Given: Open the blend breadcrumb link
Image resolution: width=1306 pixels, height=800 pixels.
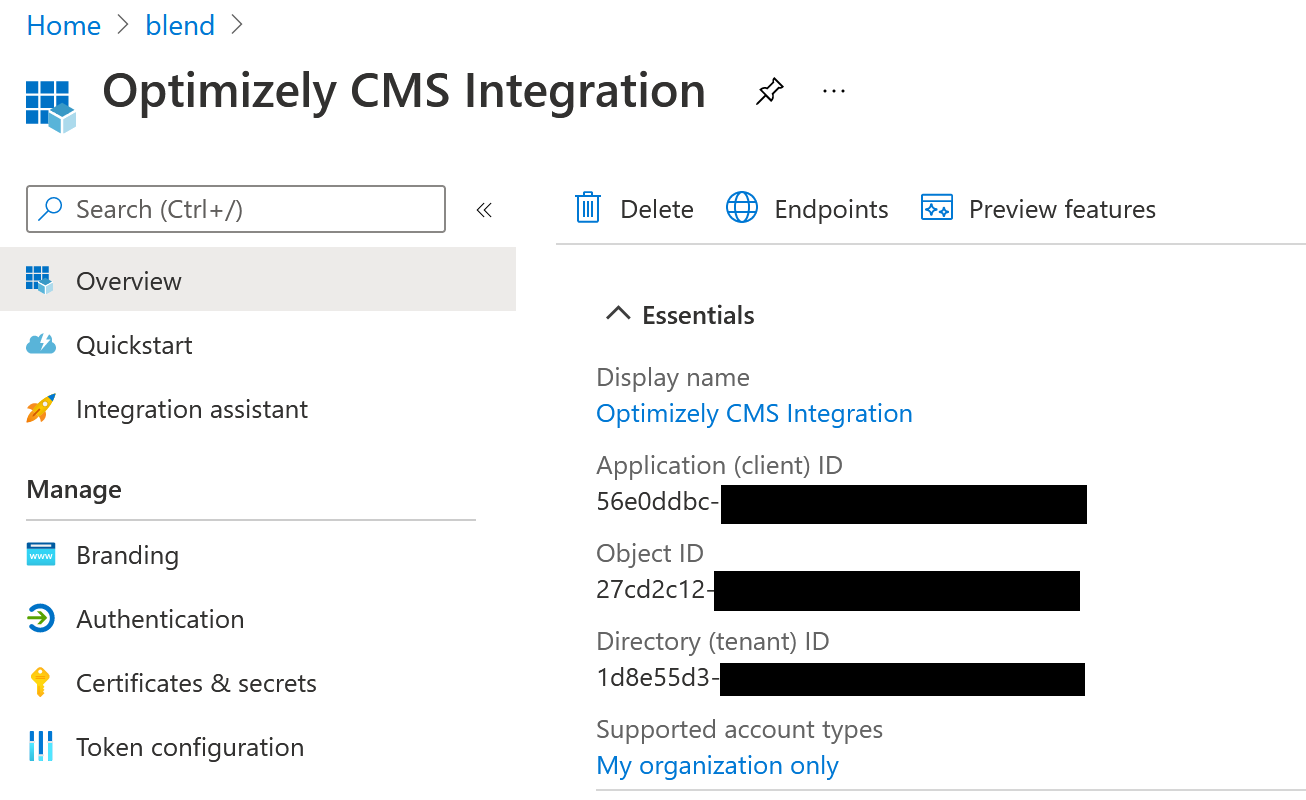Looking at the screenshot, I should tap(180, 25).
